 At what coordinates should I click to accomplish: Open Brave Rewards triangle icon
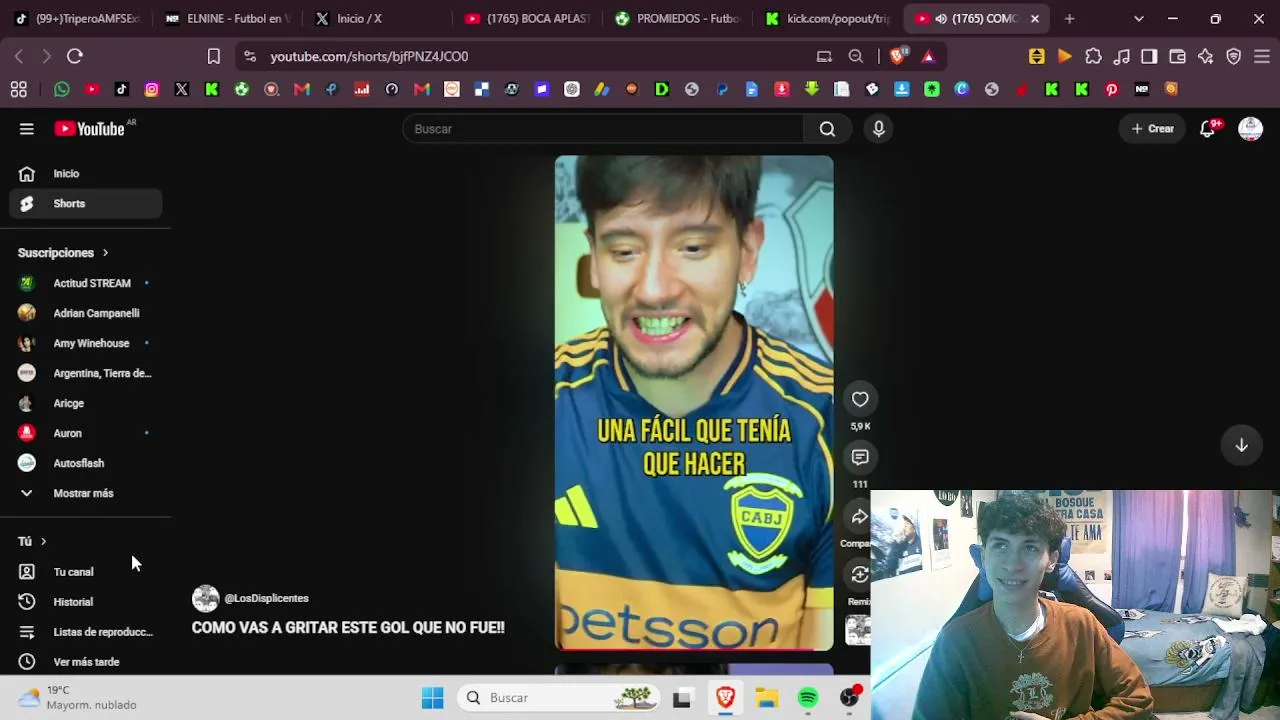(x=928, y=57)
